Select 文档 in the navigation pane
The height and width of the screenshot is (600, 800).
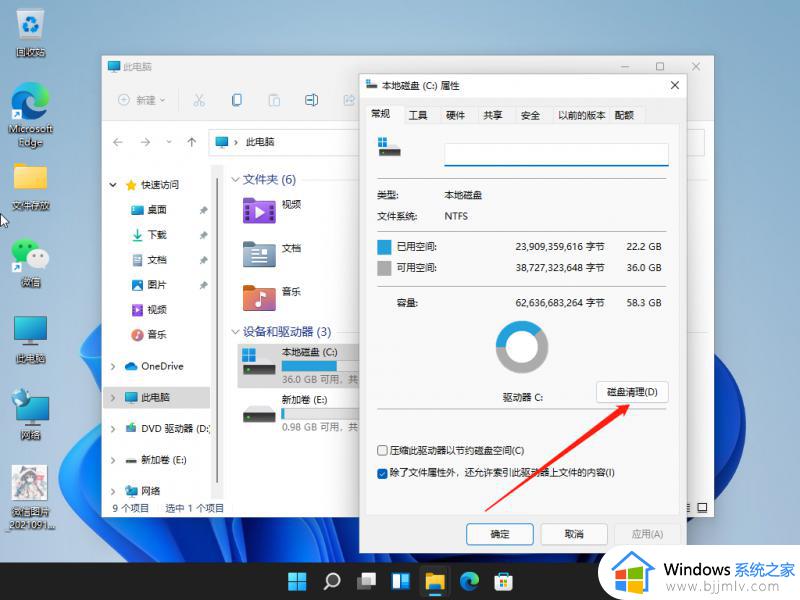156,260
